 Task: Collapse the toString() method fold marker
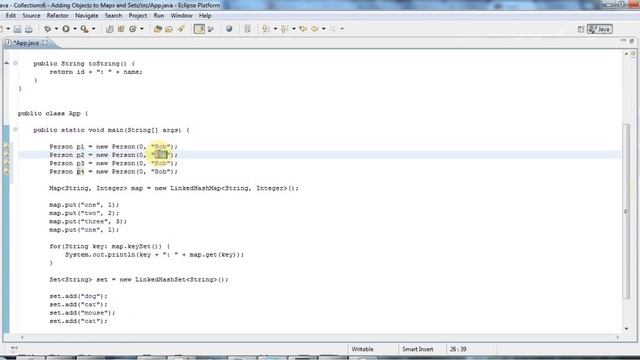click(16, 63)
